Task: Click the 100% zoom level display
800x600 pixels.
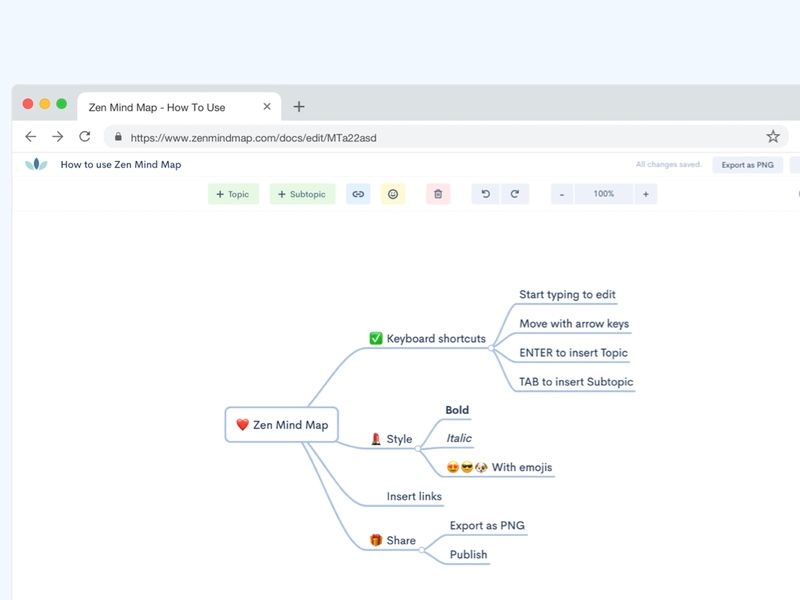Action: point(604,193)
